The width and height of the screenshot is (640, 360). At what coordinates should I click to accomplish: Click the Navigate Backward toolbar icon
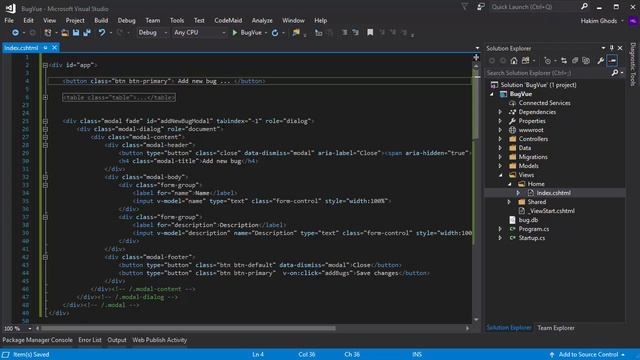[15, 33]
